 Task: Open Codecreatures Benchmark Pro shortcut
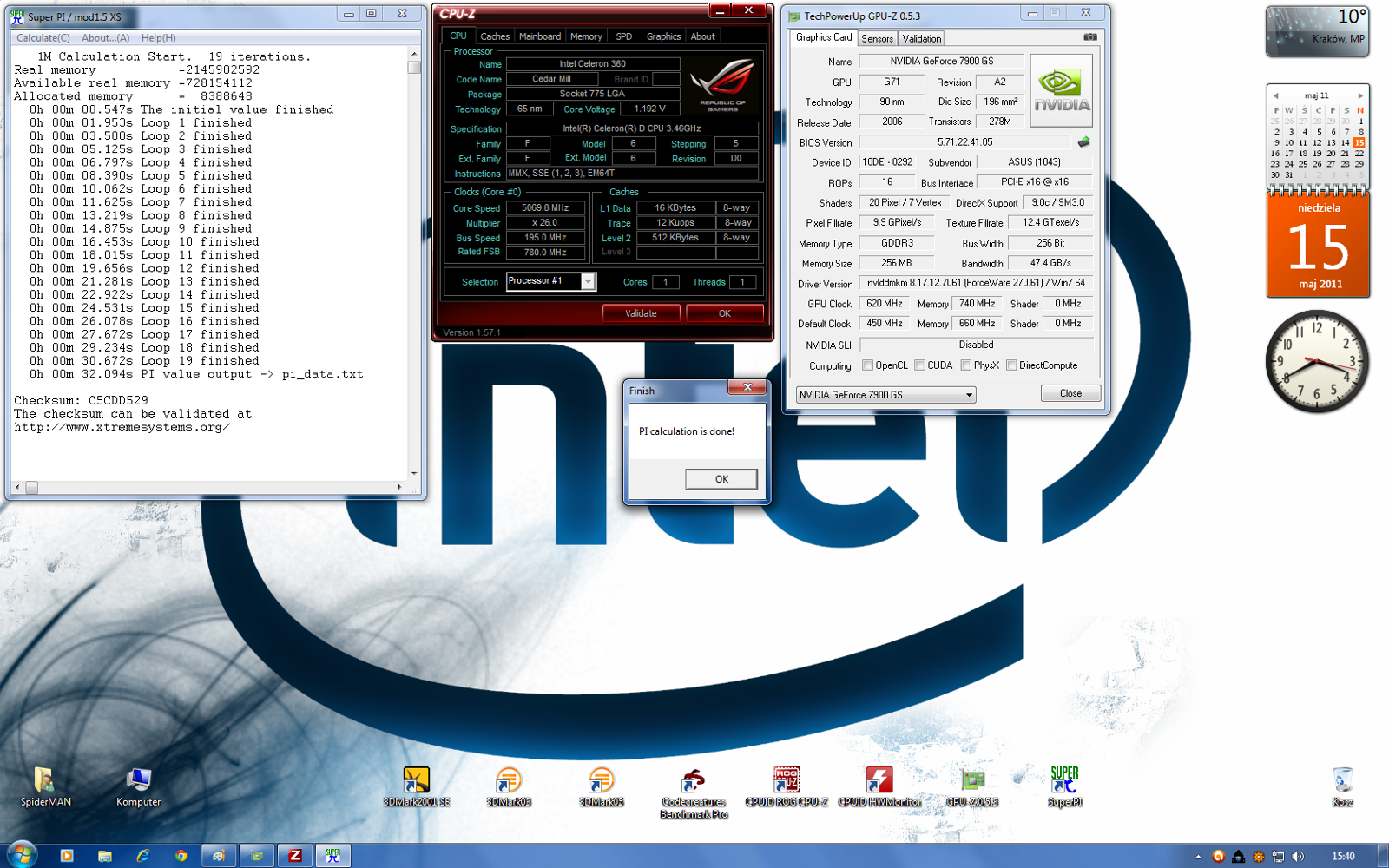click(x=694, y=792)
